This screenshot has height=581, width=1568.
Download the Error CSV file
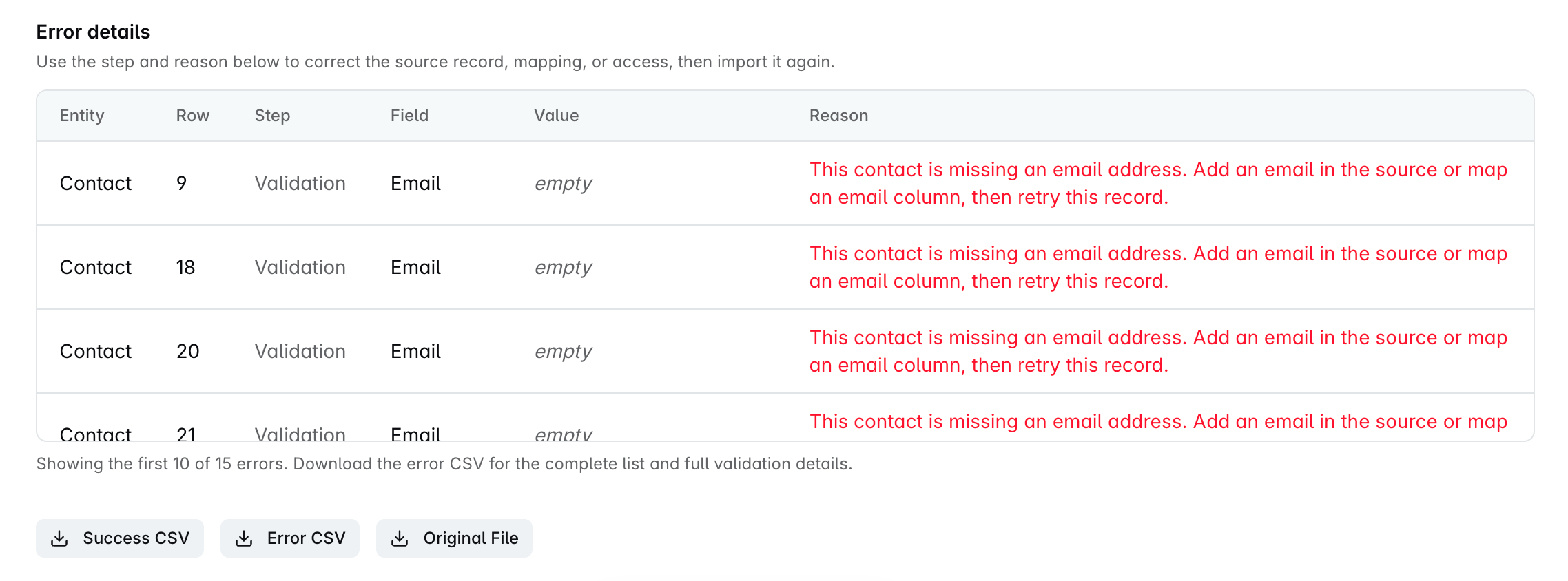point(290,538)
